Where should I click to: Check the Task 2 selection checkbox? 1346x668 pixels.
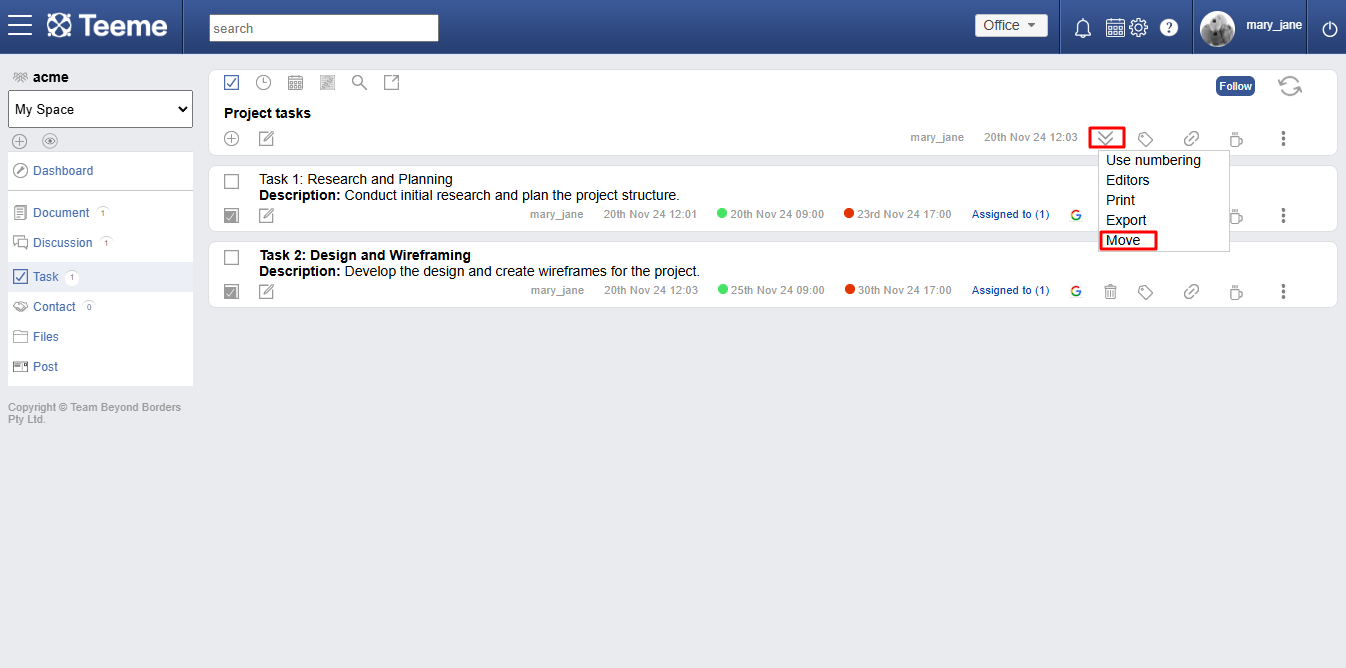coord(231,257)
